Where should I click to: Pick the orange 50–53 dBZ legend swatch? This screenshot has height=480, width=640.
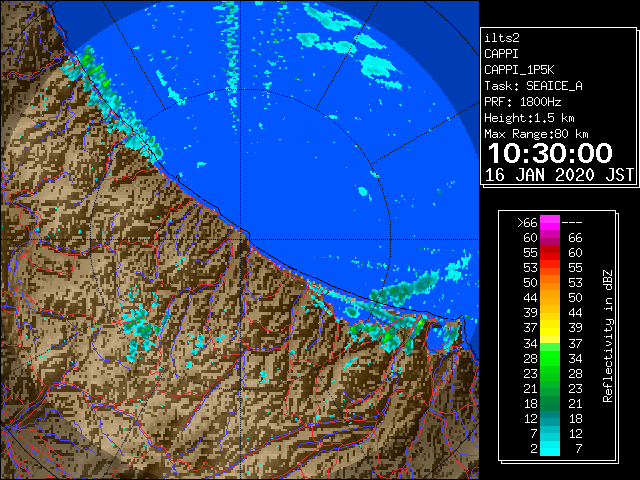click(550, 282)
